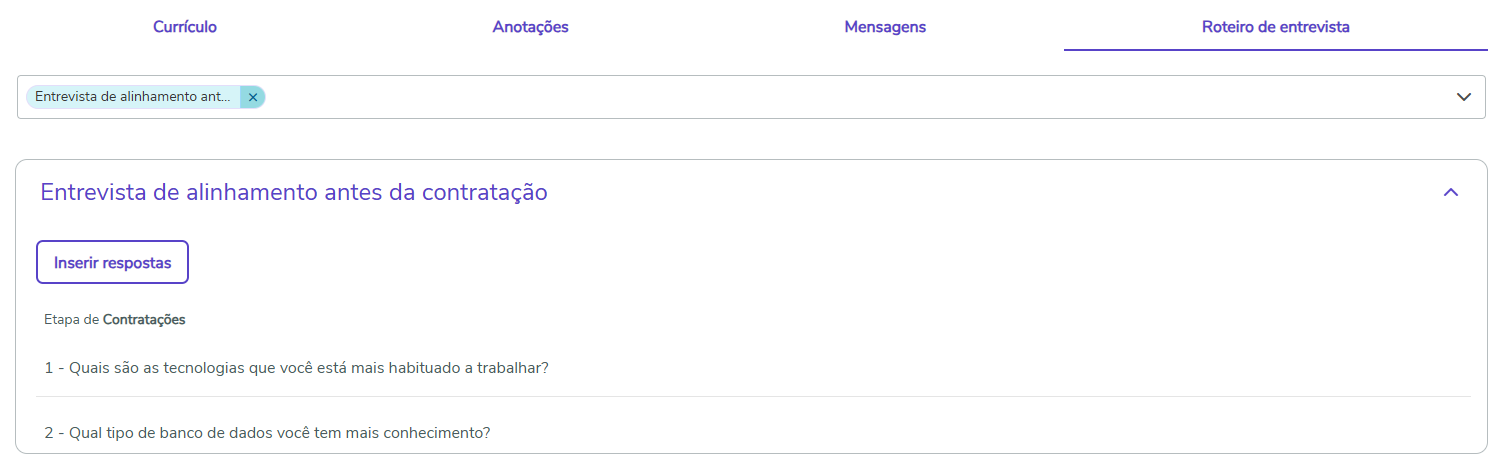The width and height of the screenshot is (1501, 462).
Task: Click the Inserir respostas button
Action: (113, 263)
